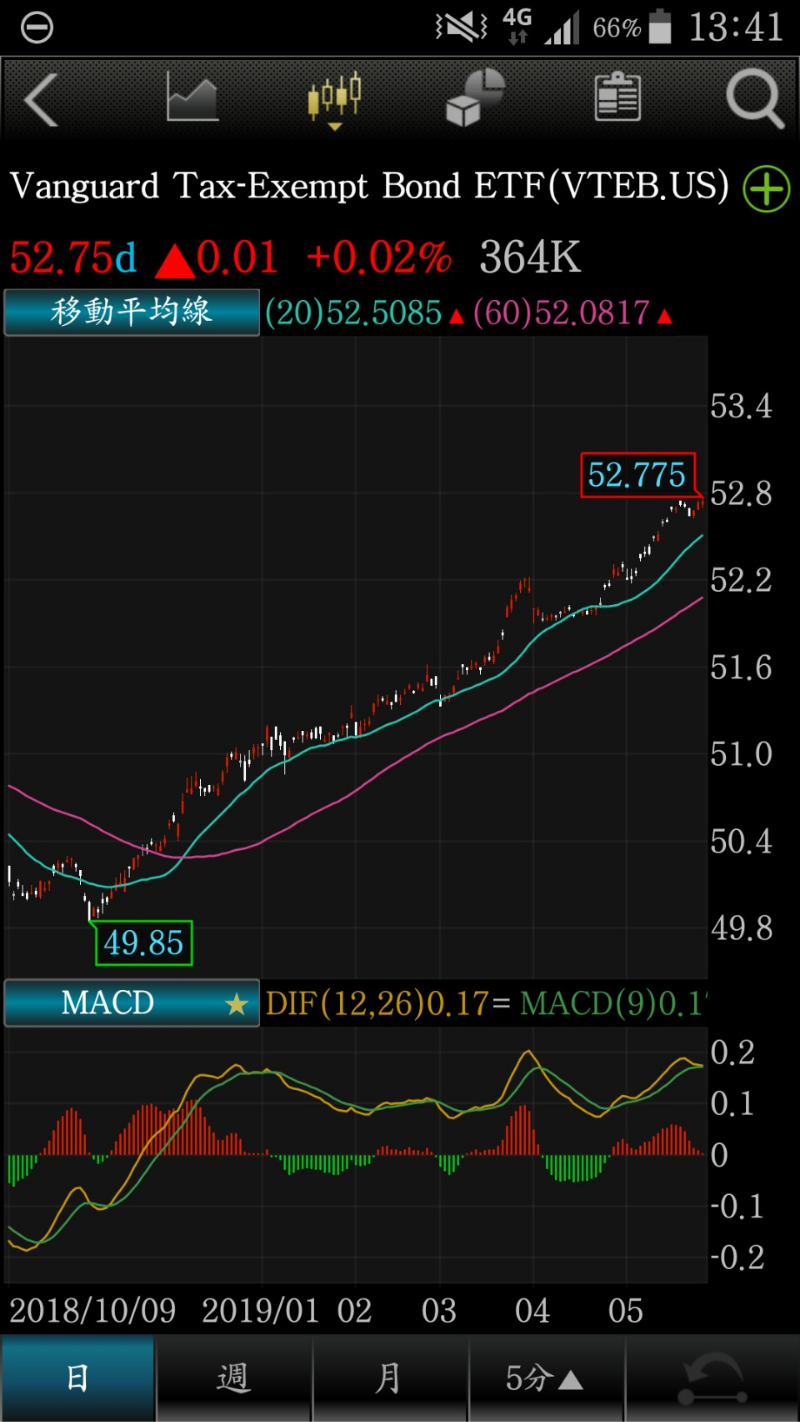Select the candlestick chart icon
Image resolution: width=800 pixels, height=1422 pixels.
[335, 100]
